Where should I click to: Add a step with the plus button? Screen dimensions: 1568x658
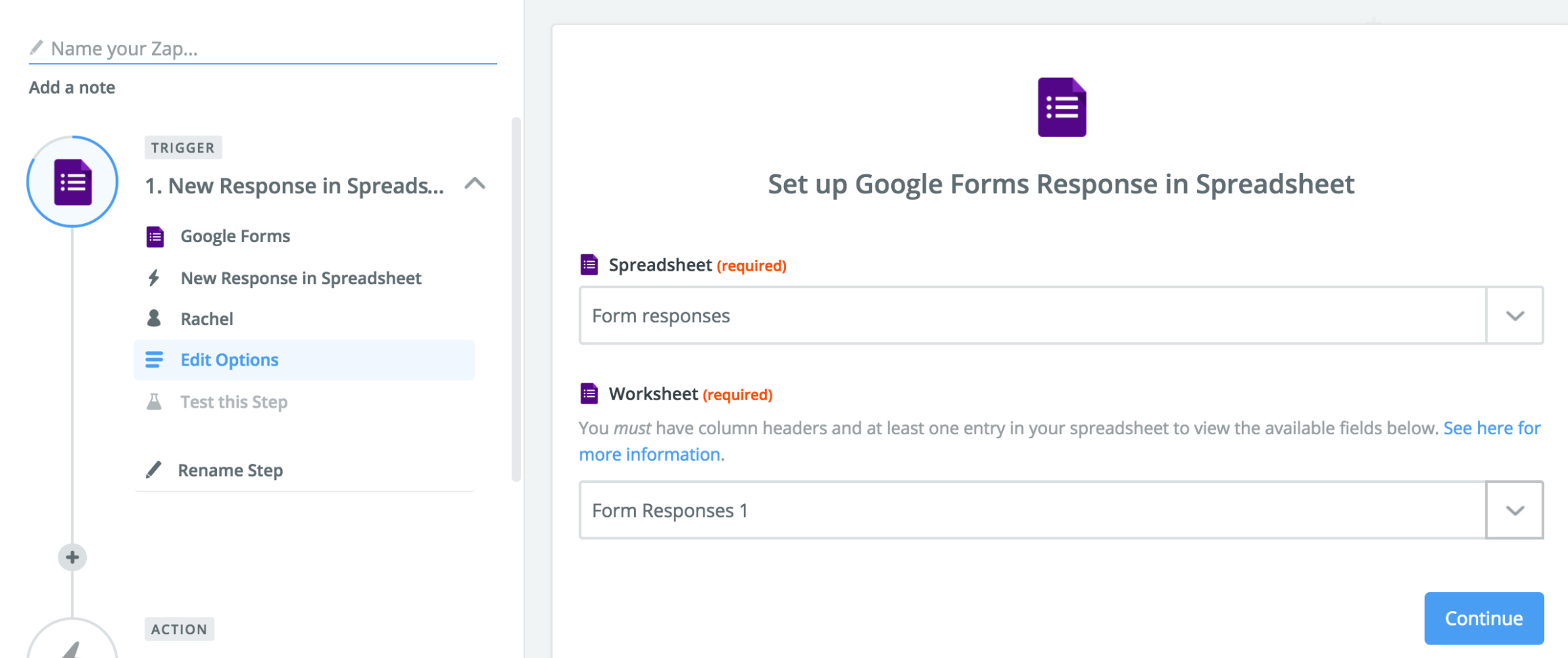point(73,558)
